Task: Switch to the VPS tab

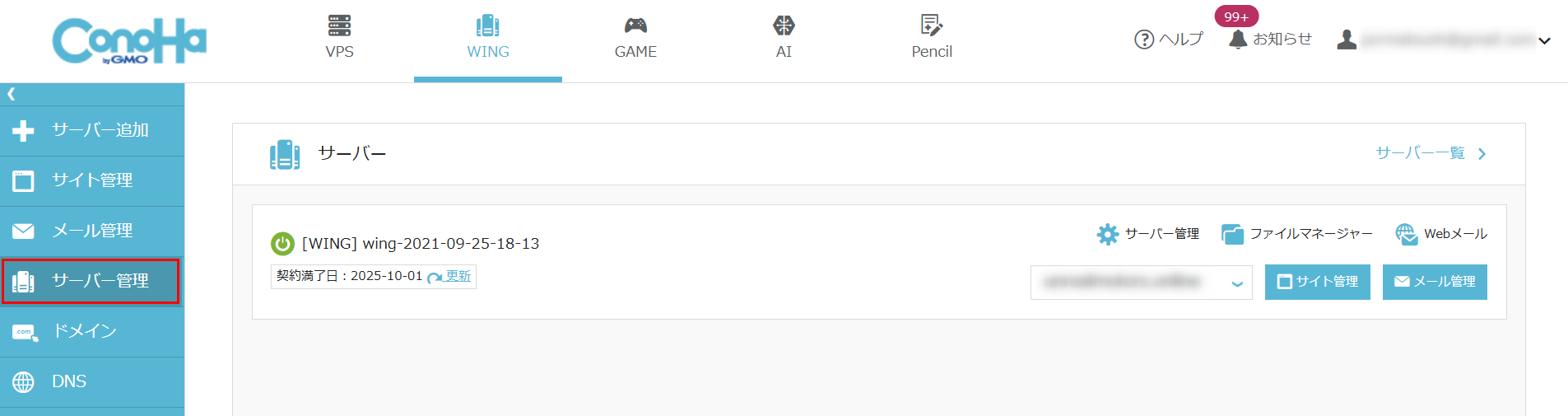Action: tap(339, 39)
